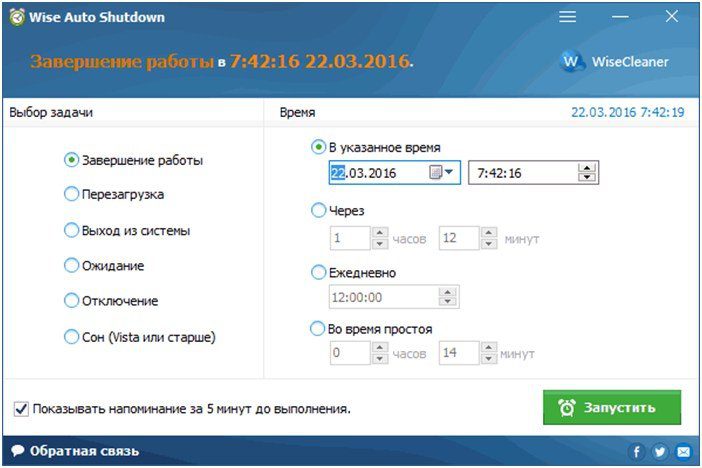702x468 pixels.
Task: Open the hamburger menu in title bar
Action: click(x=567, y=17)
